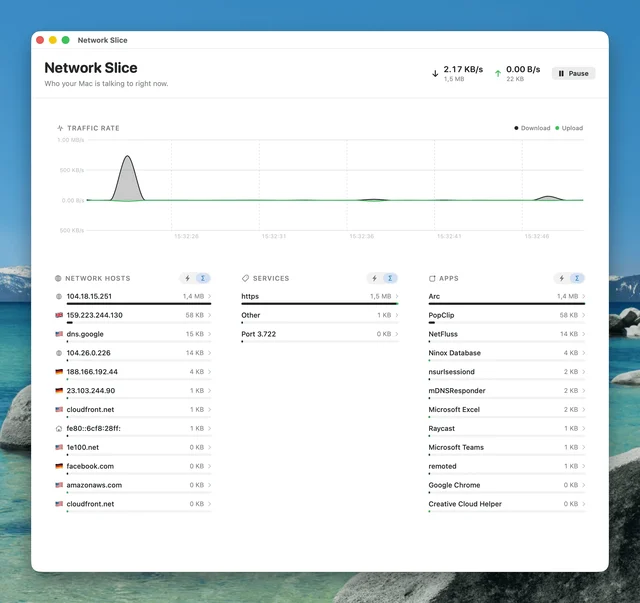The width and height of the screenshot is (640, 603).
Task: Expand details chevron for 104.18.15.251
Action: 209,296
